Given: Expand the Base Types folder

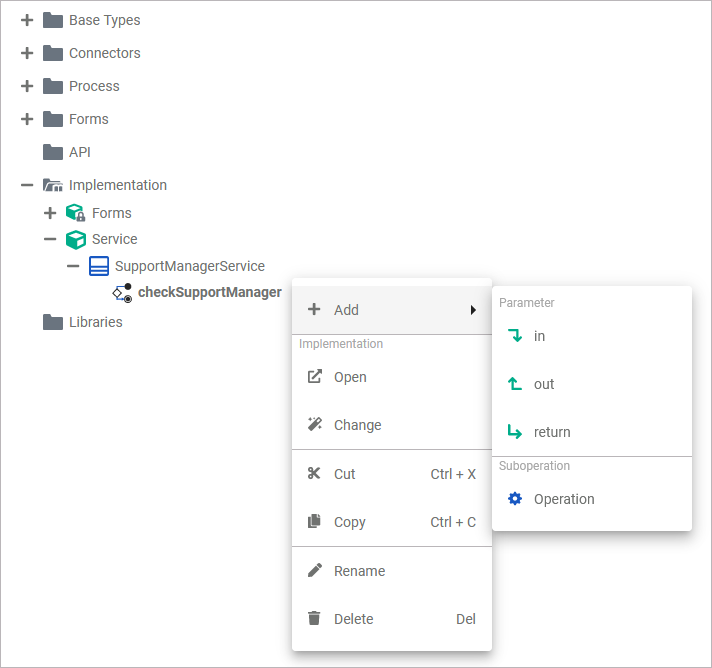Looking at the screenshot, I should click(27, 20).
